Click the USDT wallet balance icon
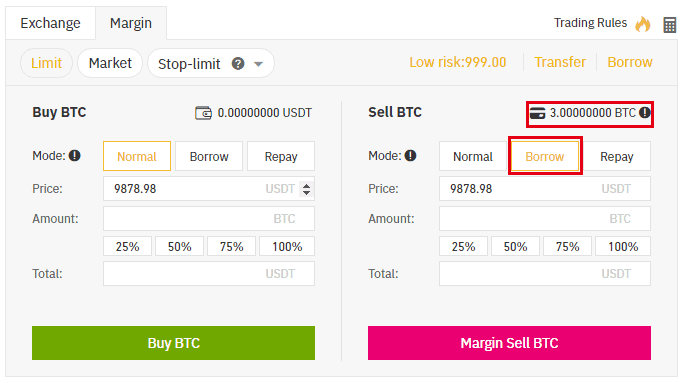Image resolution: width=682 pixels, height=383 pixels. click(x=203, y=113)
